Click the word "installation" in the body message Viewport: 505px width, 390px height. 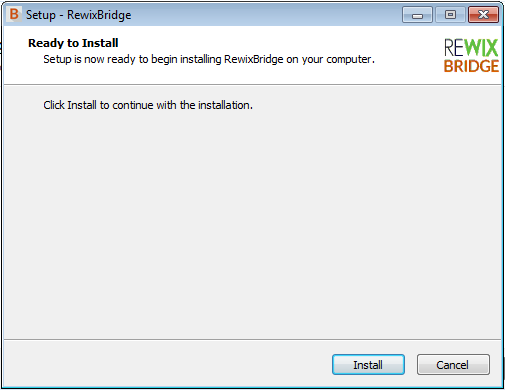pos(224,105)
